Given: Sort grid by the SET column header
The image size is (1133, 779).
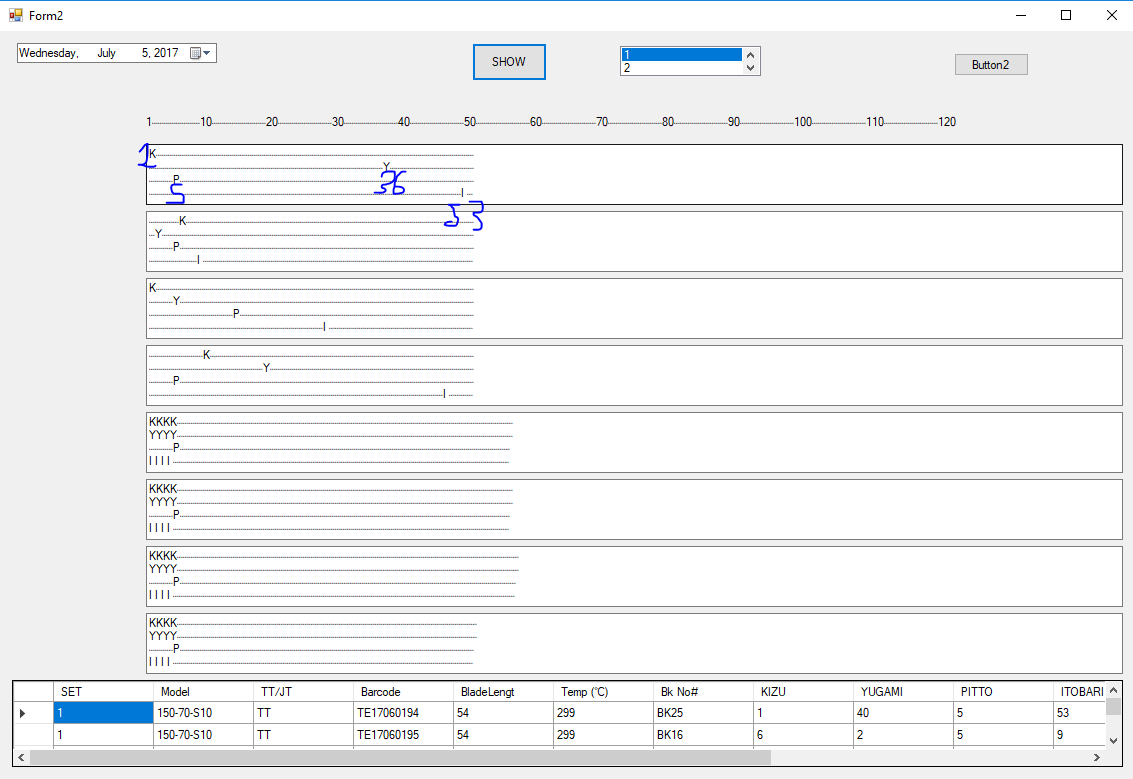Looking at the screenshot, I should click(103, 692).
